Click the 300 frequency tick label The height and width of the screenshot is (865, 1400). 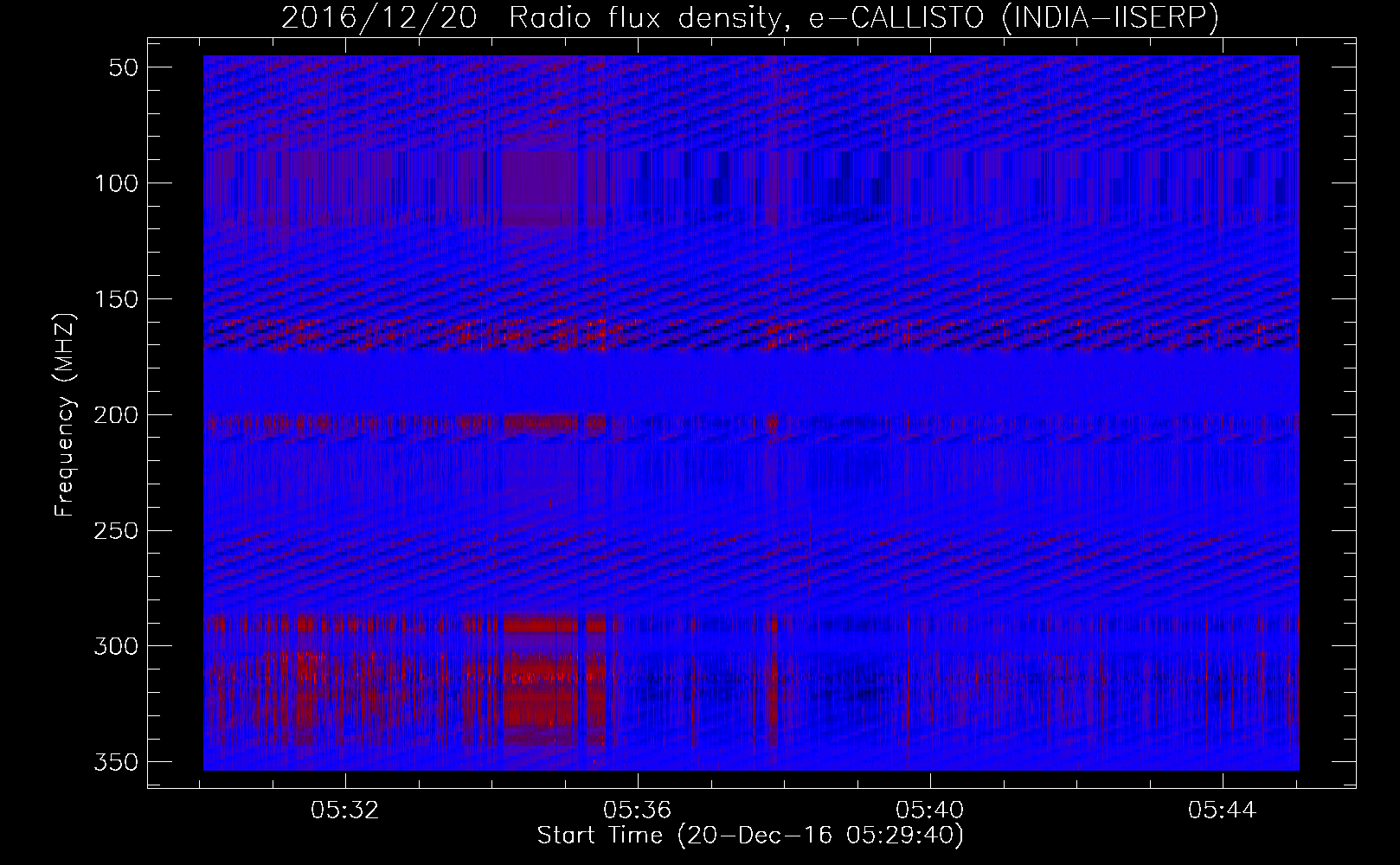coord(116,646)
